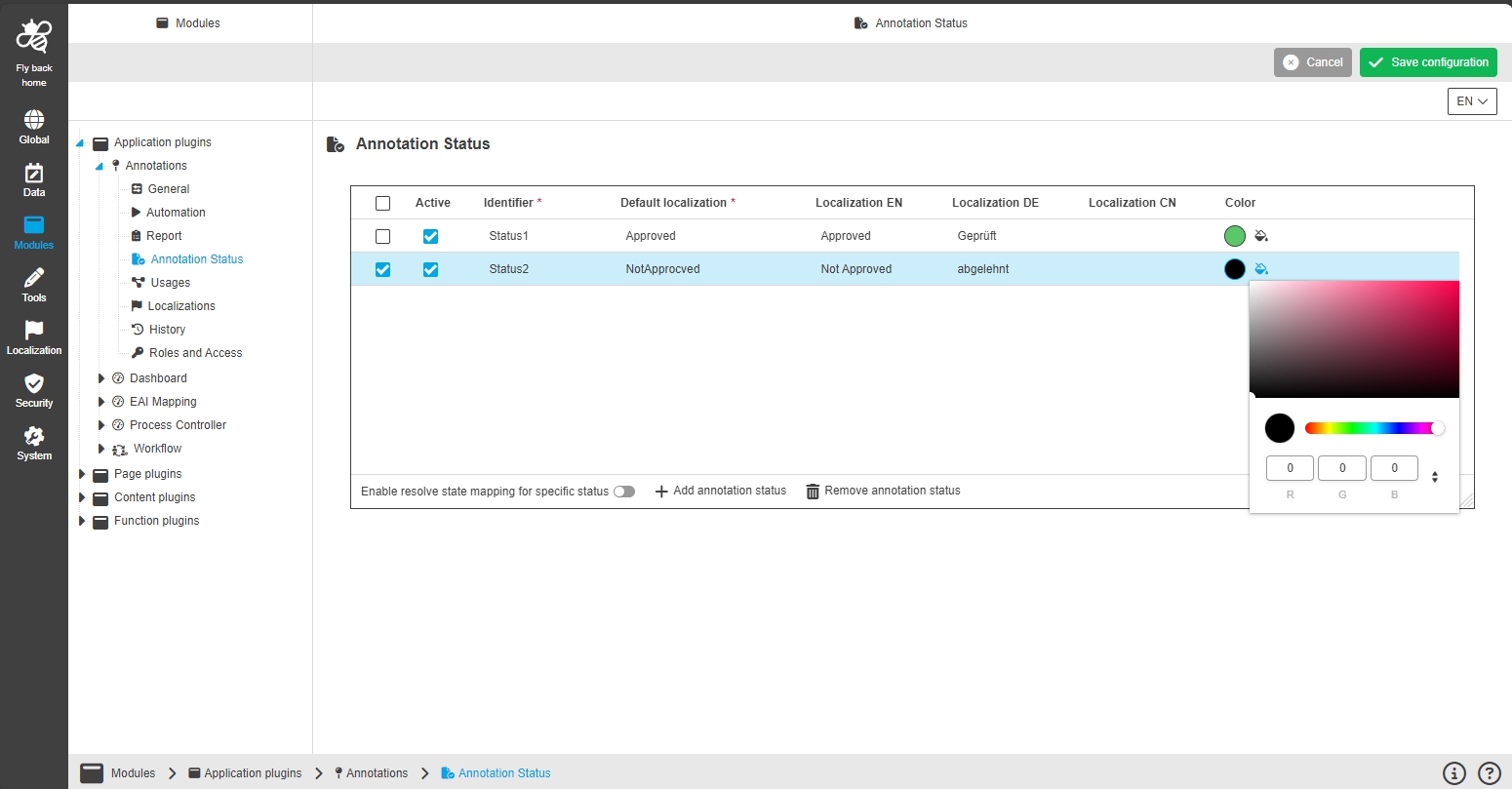Viewport: 1512px width, 789px height.
Task: Enable resolve state mapping toggle
Action: (624, 492)
